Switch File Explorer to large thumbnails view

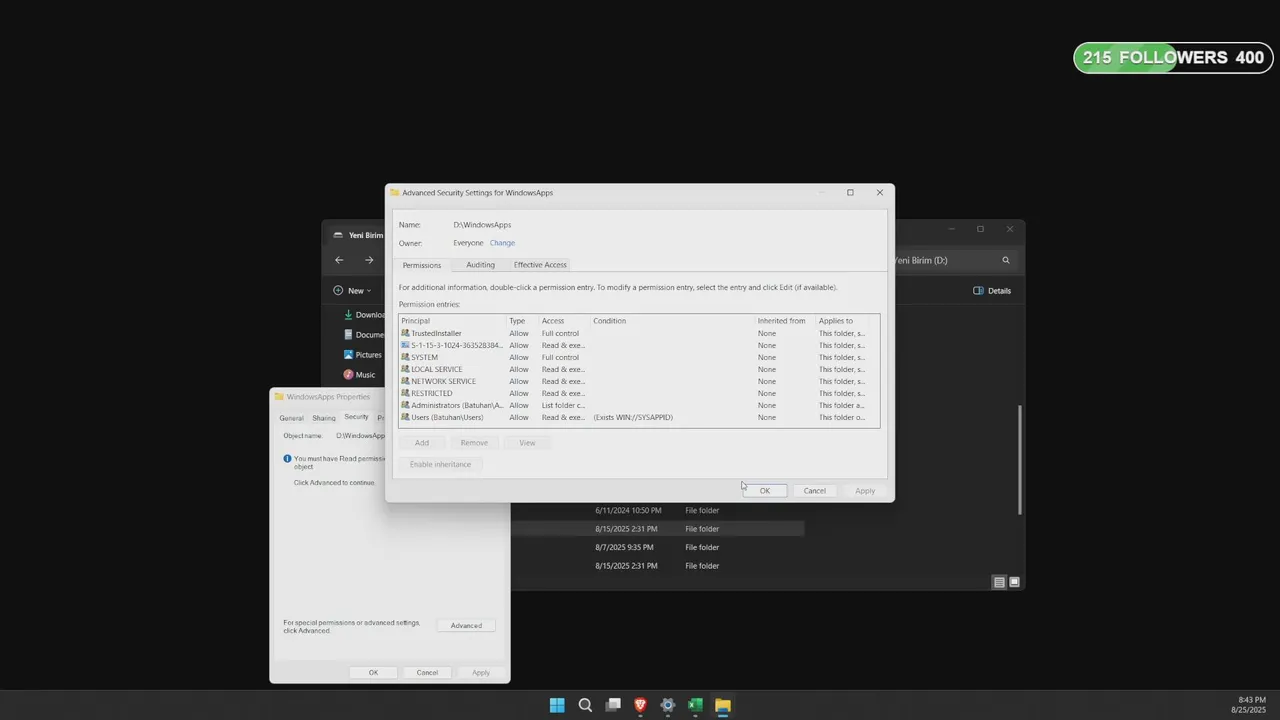[1014, 582]
